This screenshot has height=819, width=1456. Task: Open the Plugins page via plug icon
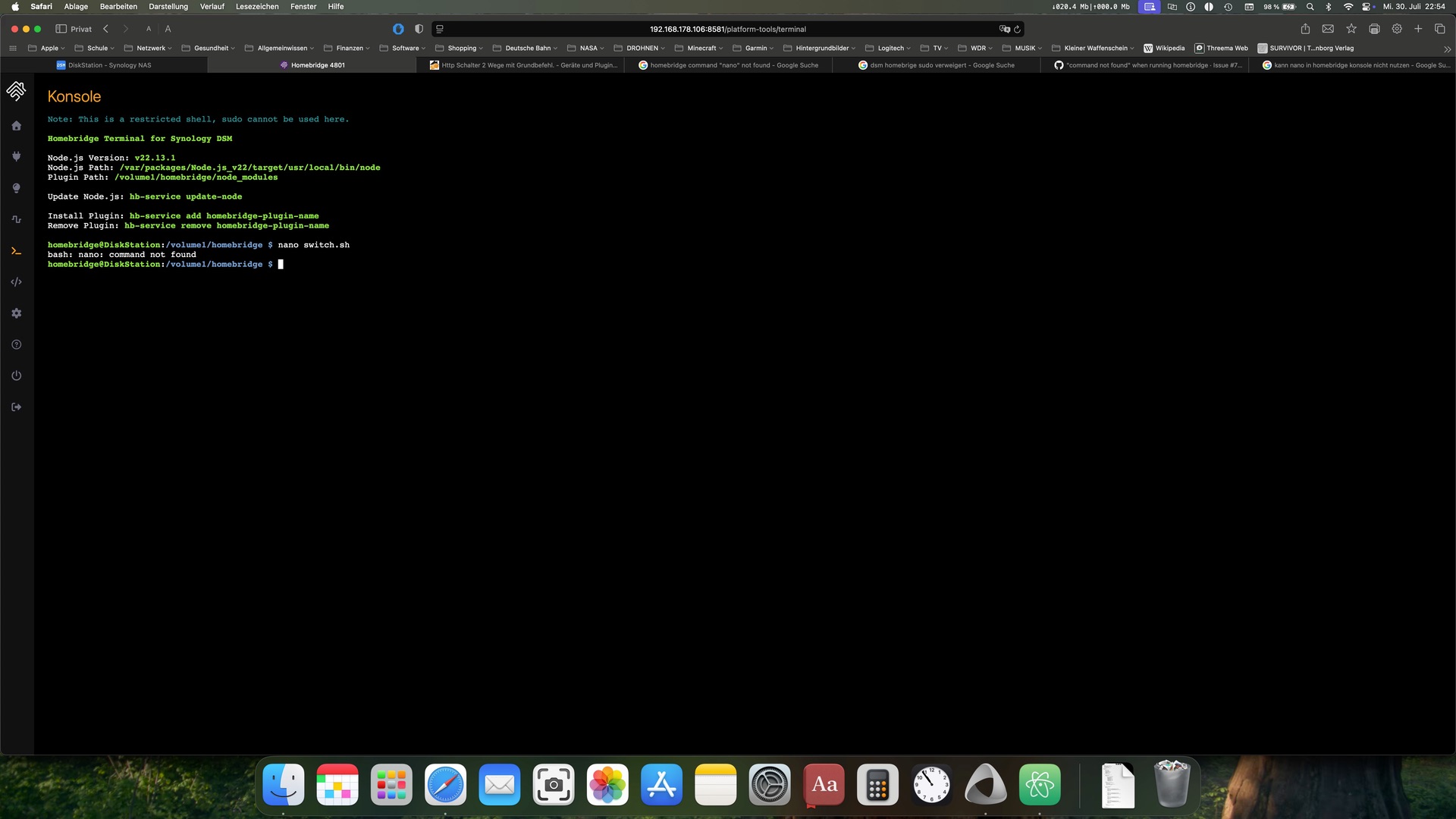click(x=17, y=157)
